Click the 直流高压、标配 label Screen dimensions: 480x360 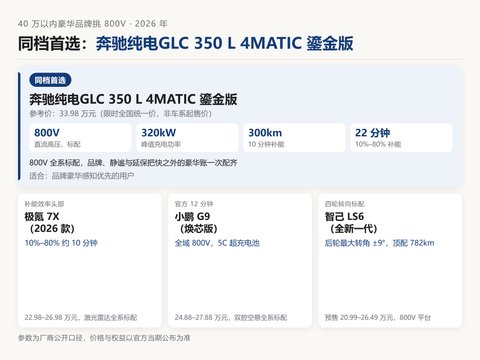57,144
